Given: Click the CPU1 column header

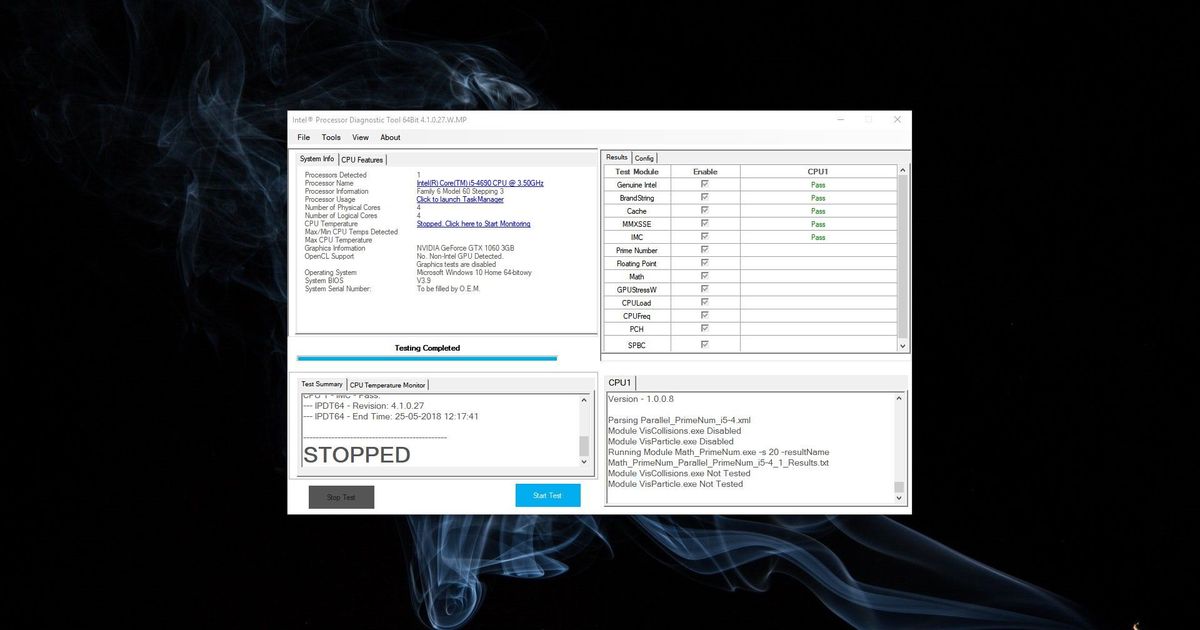Looking at the screenshot, I should tap(818, 172).
